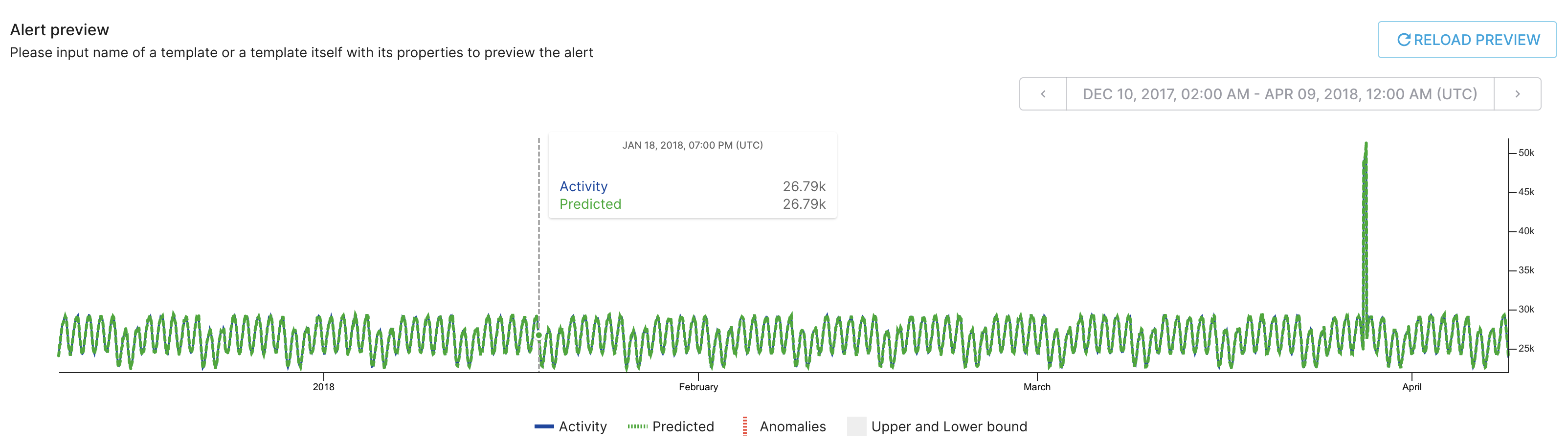
Task: Click the 50k y-axis label
Action: click(1526, 153)
